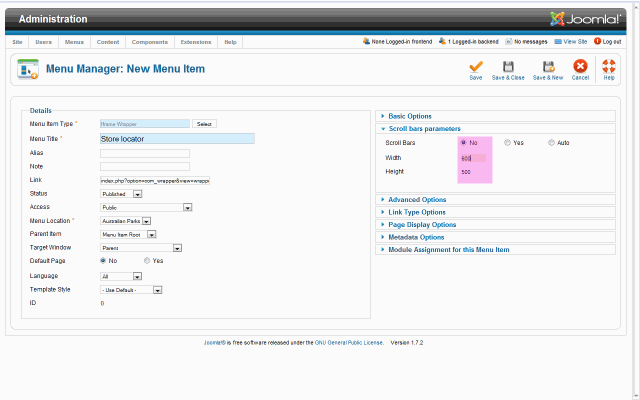Viewport: 640px width, 400px height.
Task: Click the Select menu item type button
Action: pos(204,124)
